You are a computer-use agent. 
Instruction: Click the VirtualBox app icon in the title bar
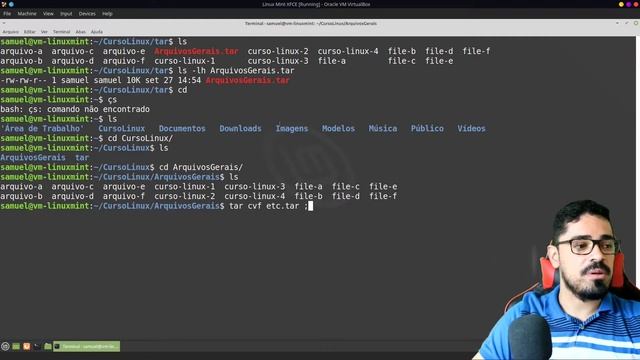4,4
